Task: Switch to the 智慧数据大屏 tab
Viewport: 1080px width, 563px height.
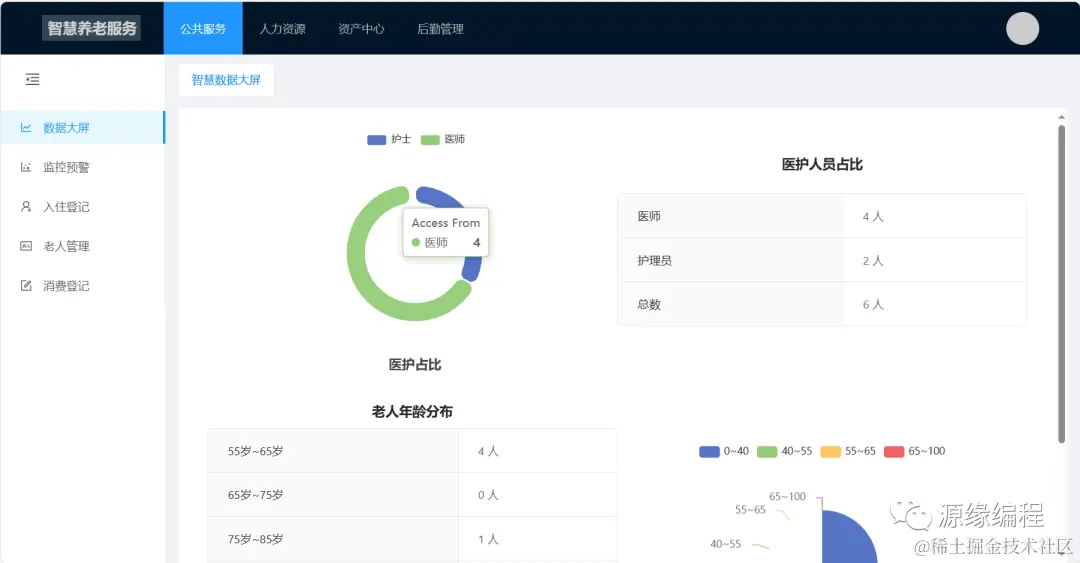Action: pos(226,80)
